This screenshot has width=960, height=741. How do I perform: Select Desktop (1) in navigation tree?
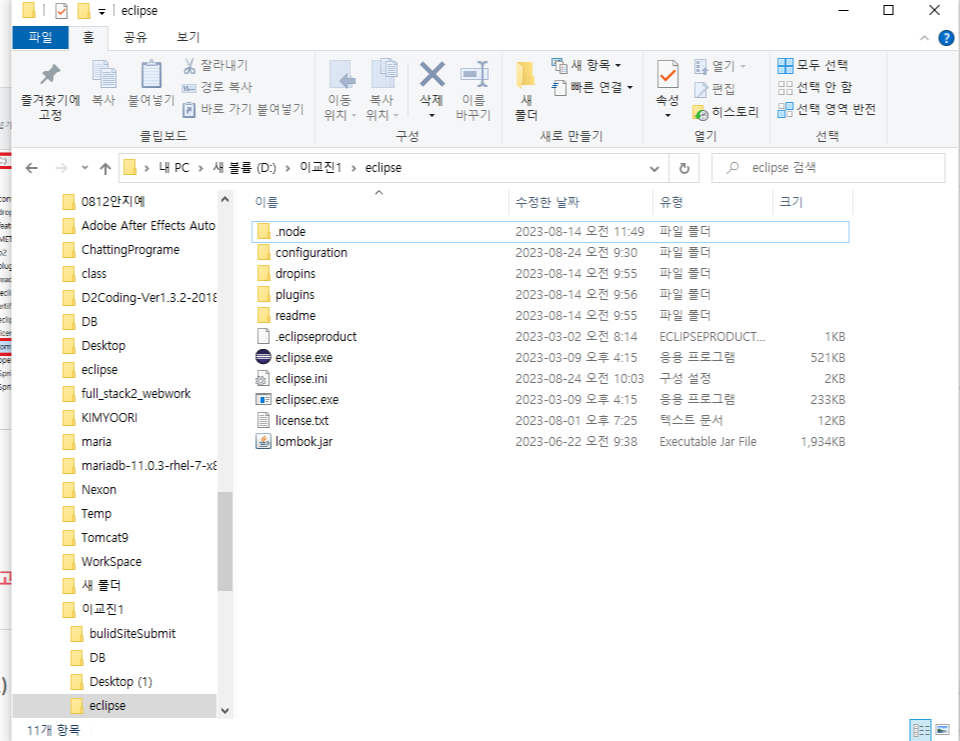pos(121,682)
